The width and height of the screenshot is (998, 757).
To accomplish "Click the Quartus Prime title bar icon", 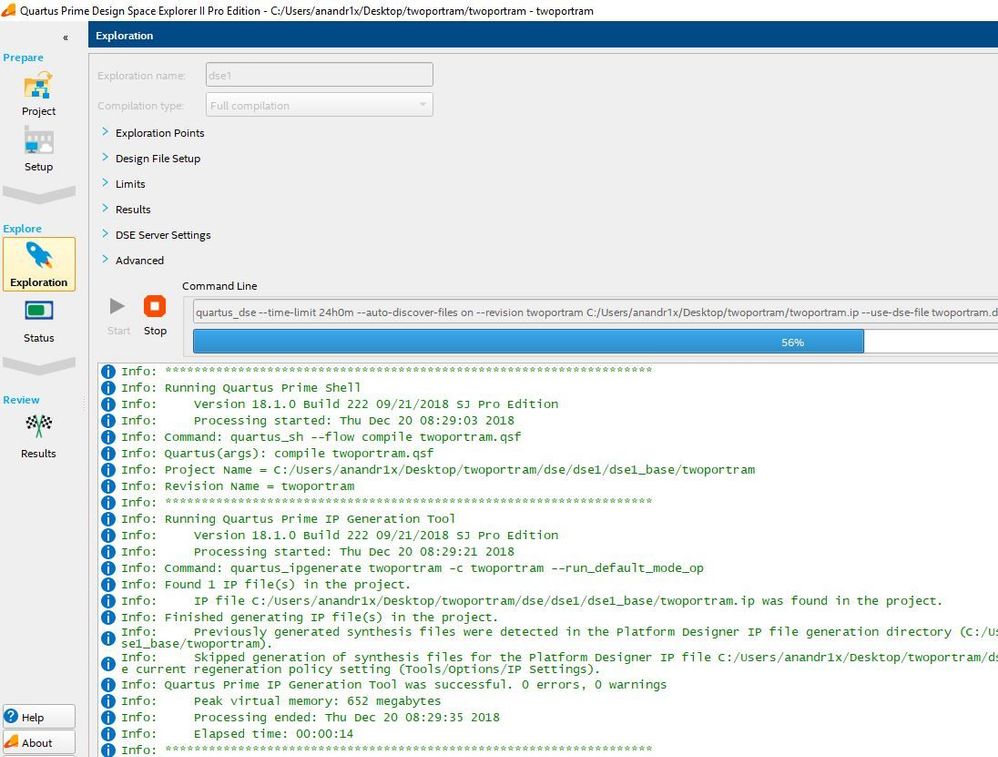I will pyautogui.click(x=9, y=10).
